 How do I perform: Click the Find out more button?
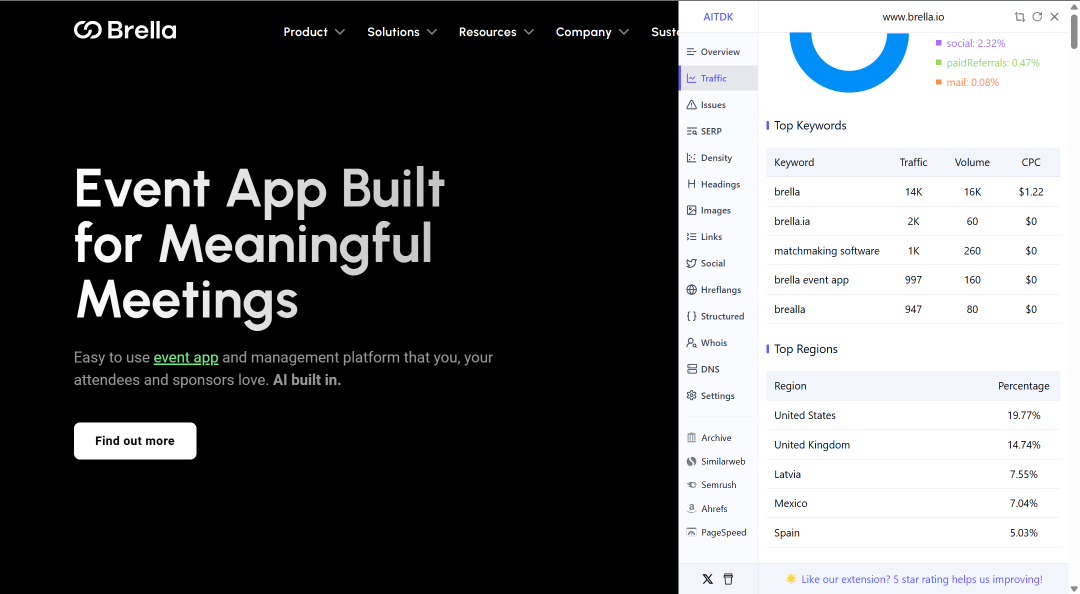135,441
